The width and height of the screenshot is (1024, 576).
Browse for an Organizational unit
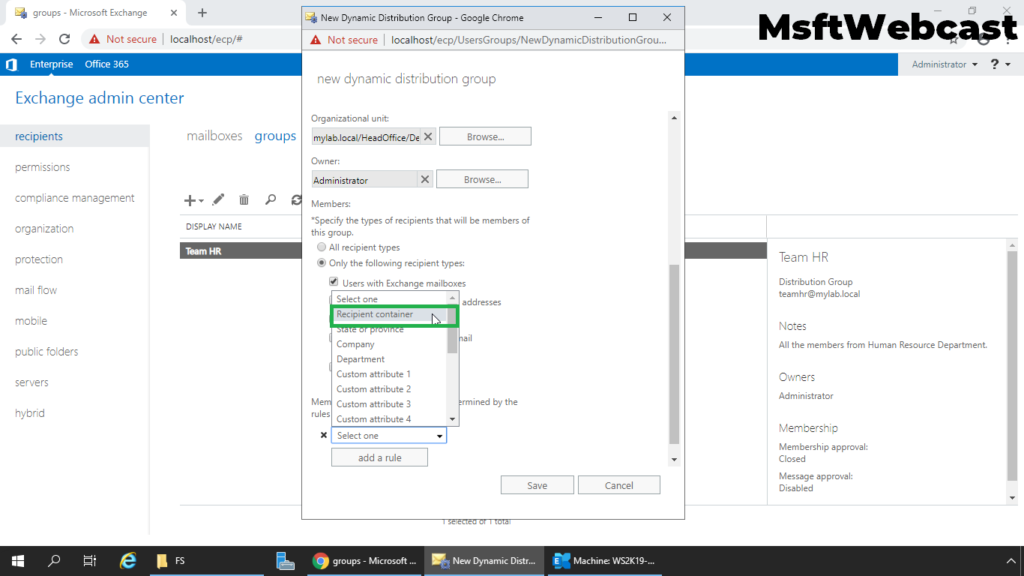tap(485, 136)
